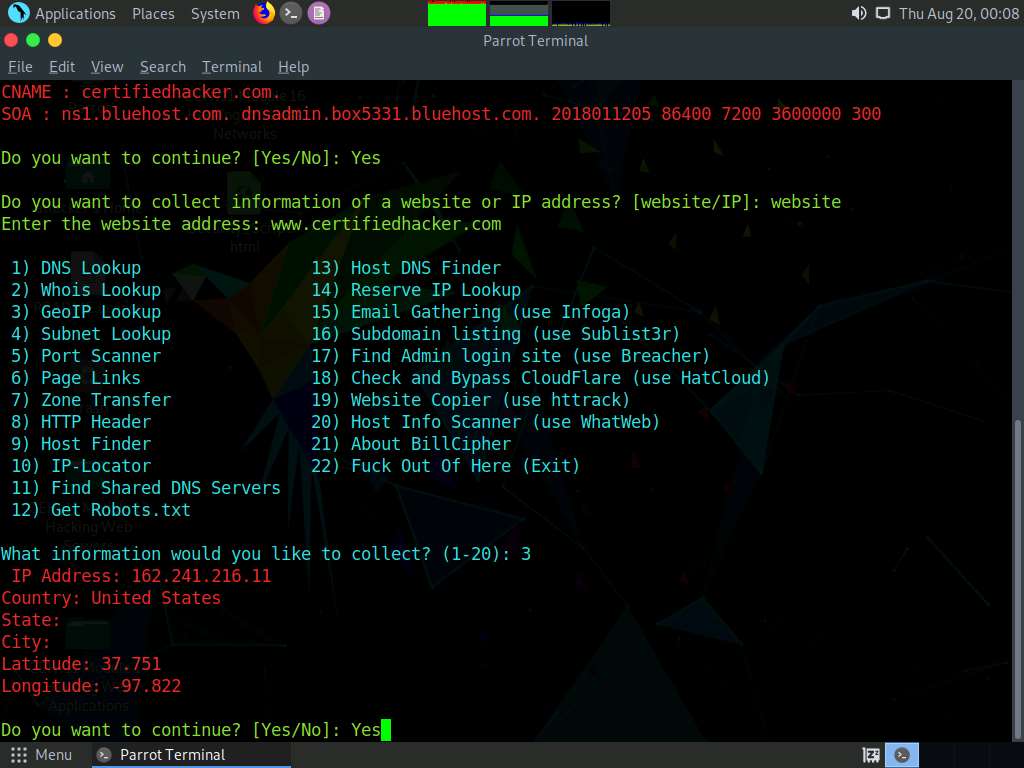
Task: Open the Applications menu in top panel
Action: (x=75, y=14)
